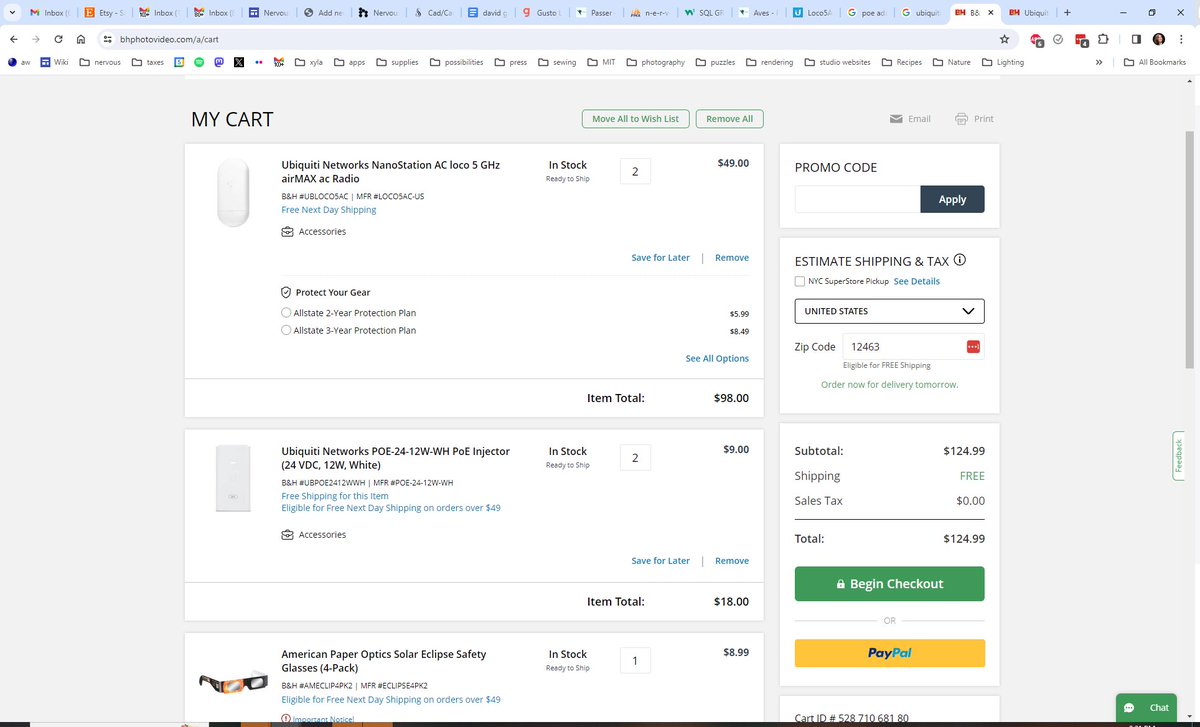Check the NYC SuperStore Pickup box

click(800, 281)
